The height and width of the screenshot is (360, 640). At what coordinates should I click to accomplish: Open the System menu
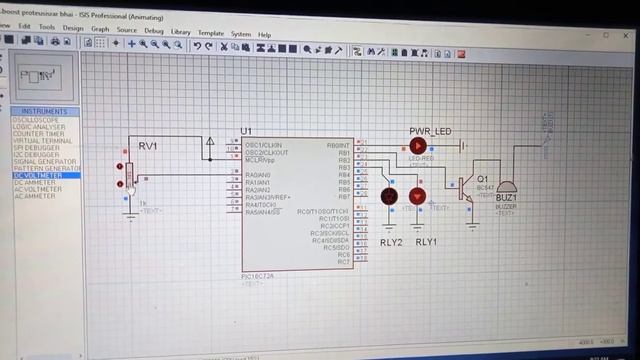pyautogui.click(x=241, y=34)
